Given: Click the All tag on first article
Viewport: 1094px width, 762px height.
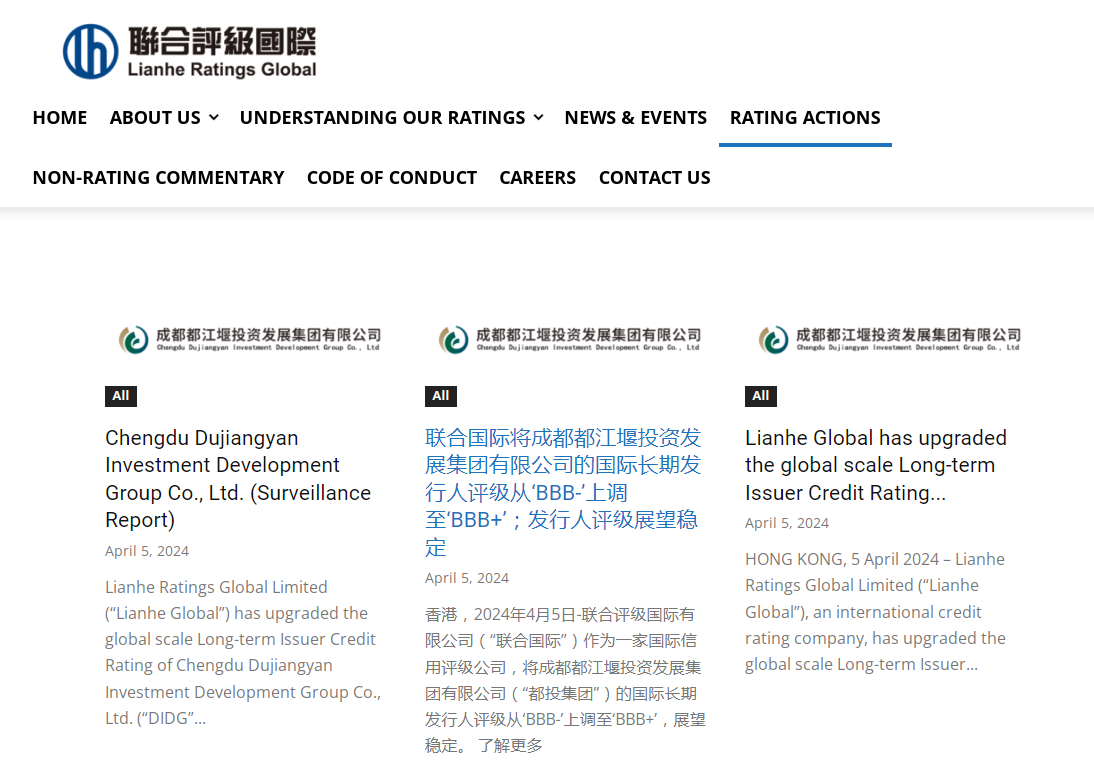Looking at the screenshot, I should (x=121, y=396).
